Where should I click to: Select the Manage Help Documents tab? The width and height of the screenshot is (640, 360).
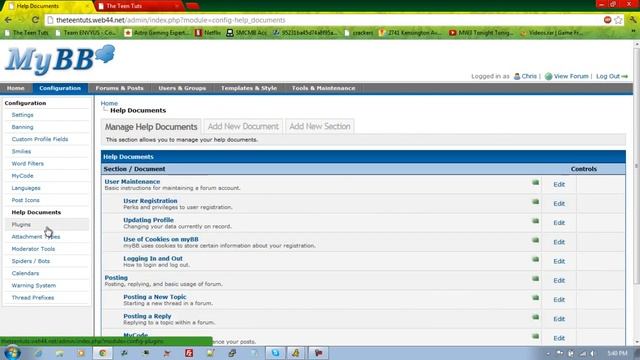(151, 127)
